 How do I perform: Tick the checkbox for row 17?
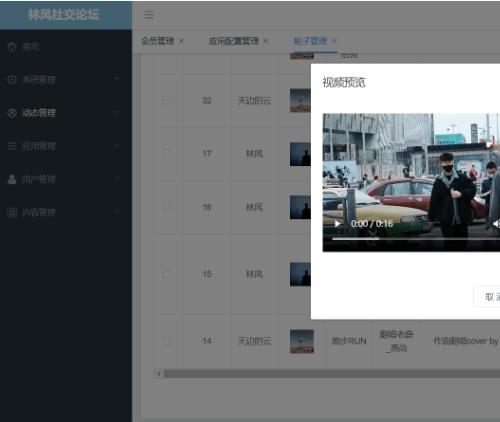point(167,154)
